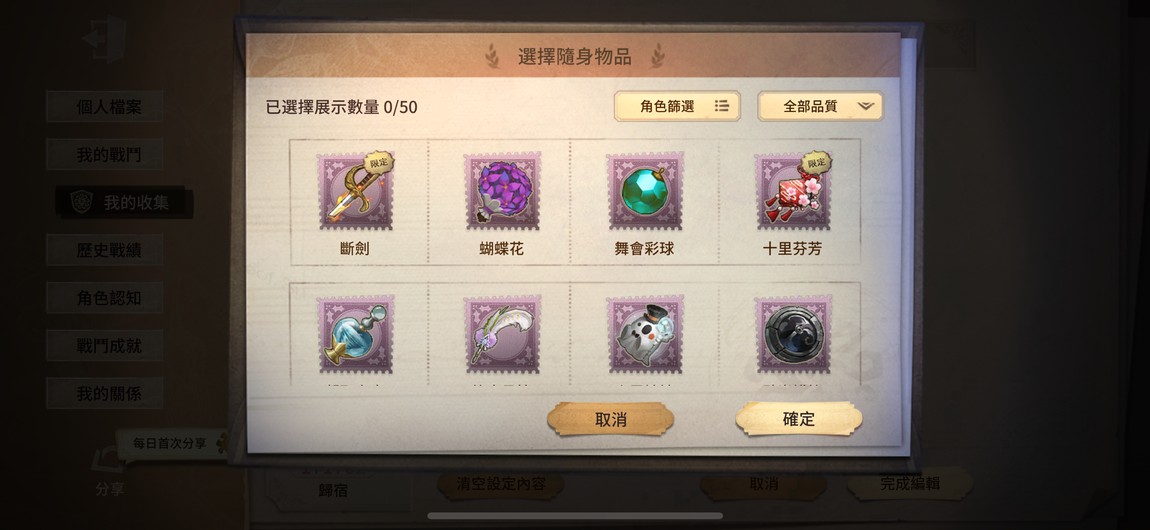Click the exit door icon top-left
Image resolution: width=1150 pixels, height=530 pixels.
[x=104, y=38]
